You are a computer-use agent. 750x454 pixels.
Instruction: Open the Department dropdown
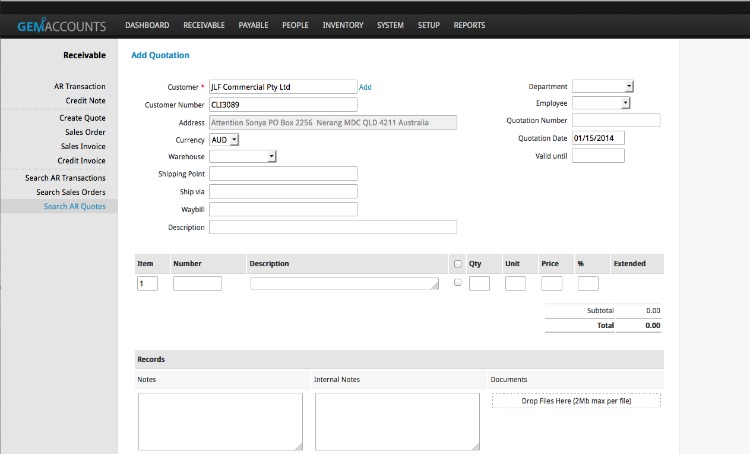603,87
